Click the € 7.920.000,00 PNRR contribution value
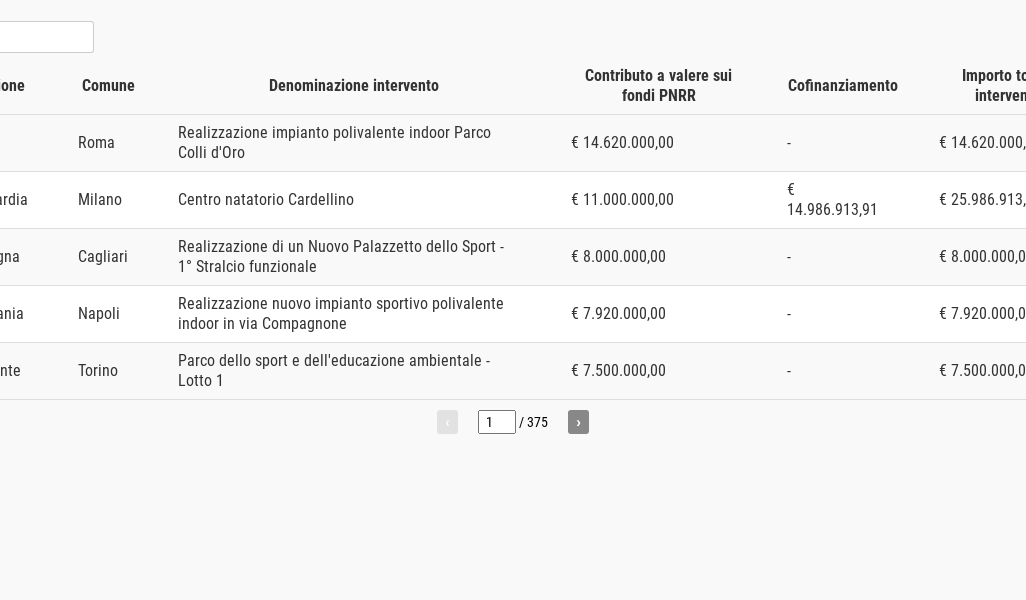The image size is (1026, 600). pyautogui.click(x=618, y=313)
